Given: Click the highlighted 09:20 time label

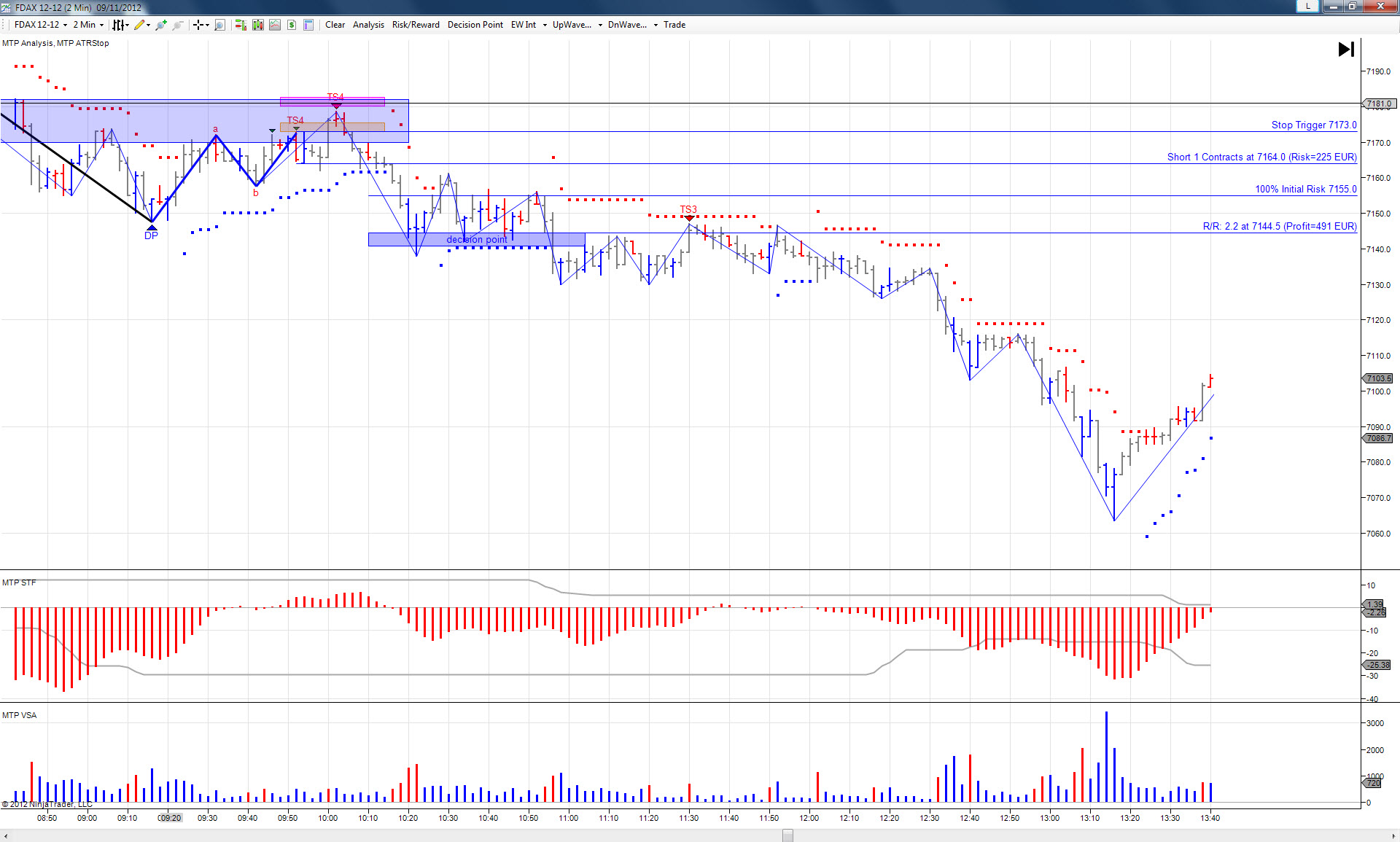Looking at the screenshot, I should 170,819.
